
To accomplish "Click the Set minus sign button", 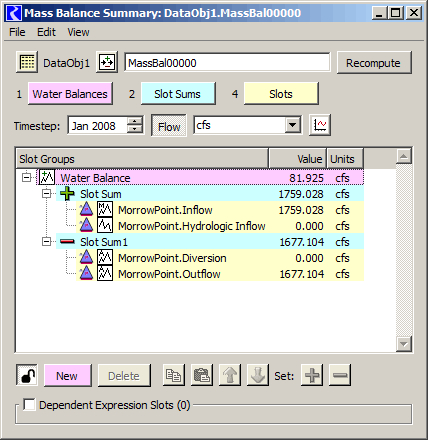I will (340, 375).
